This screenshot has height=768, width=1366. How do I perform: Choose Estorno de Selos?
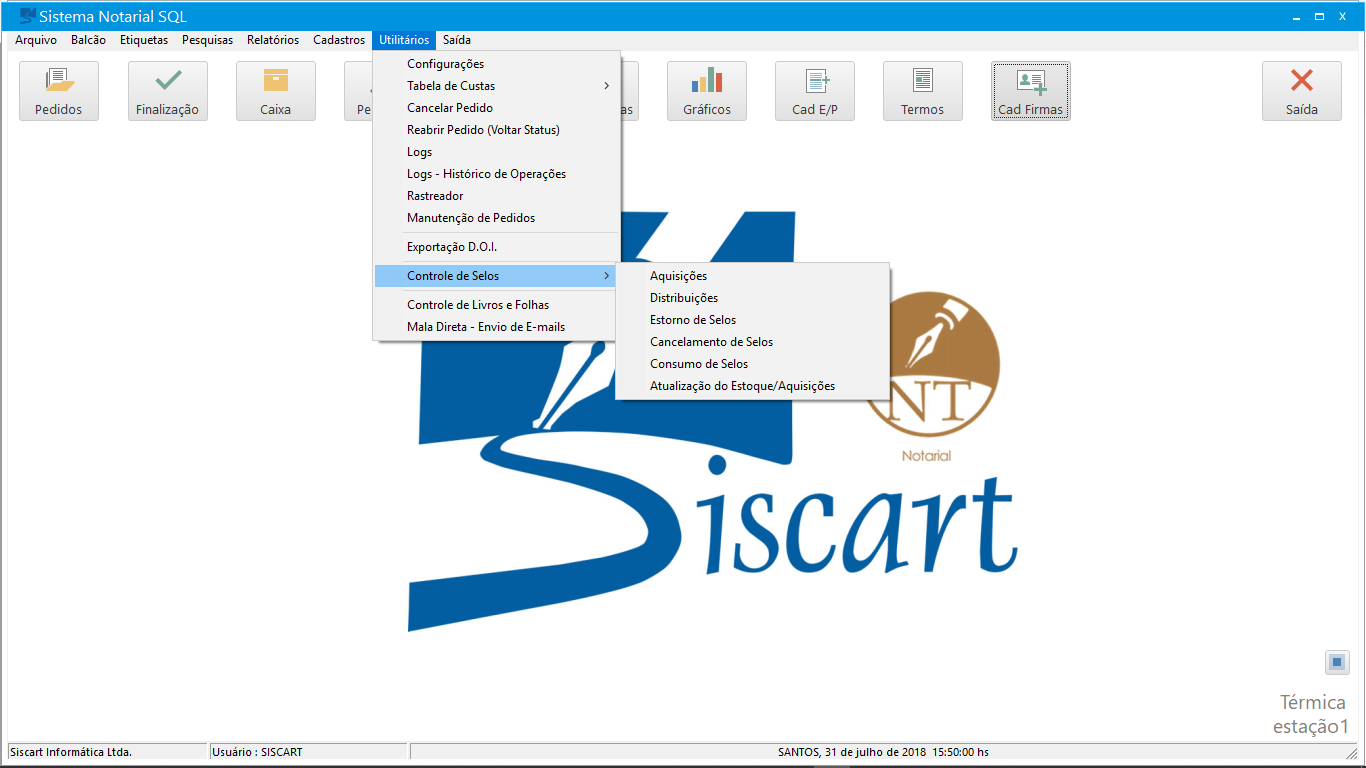(x=752, y=320)
